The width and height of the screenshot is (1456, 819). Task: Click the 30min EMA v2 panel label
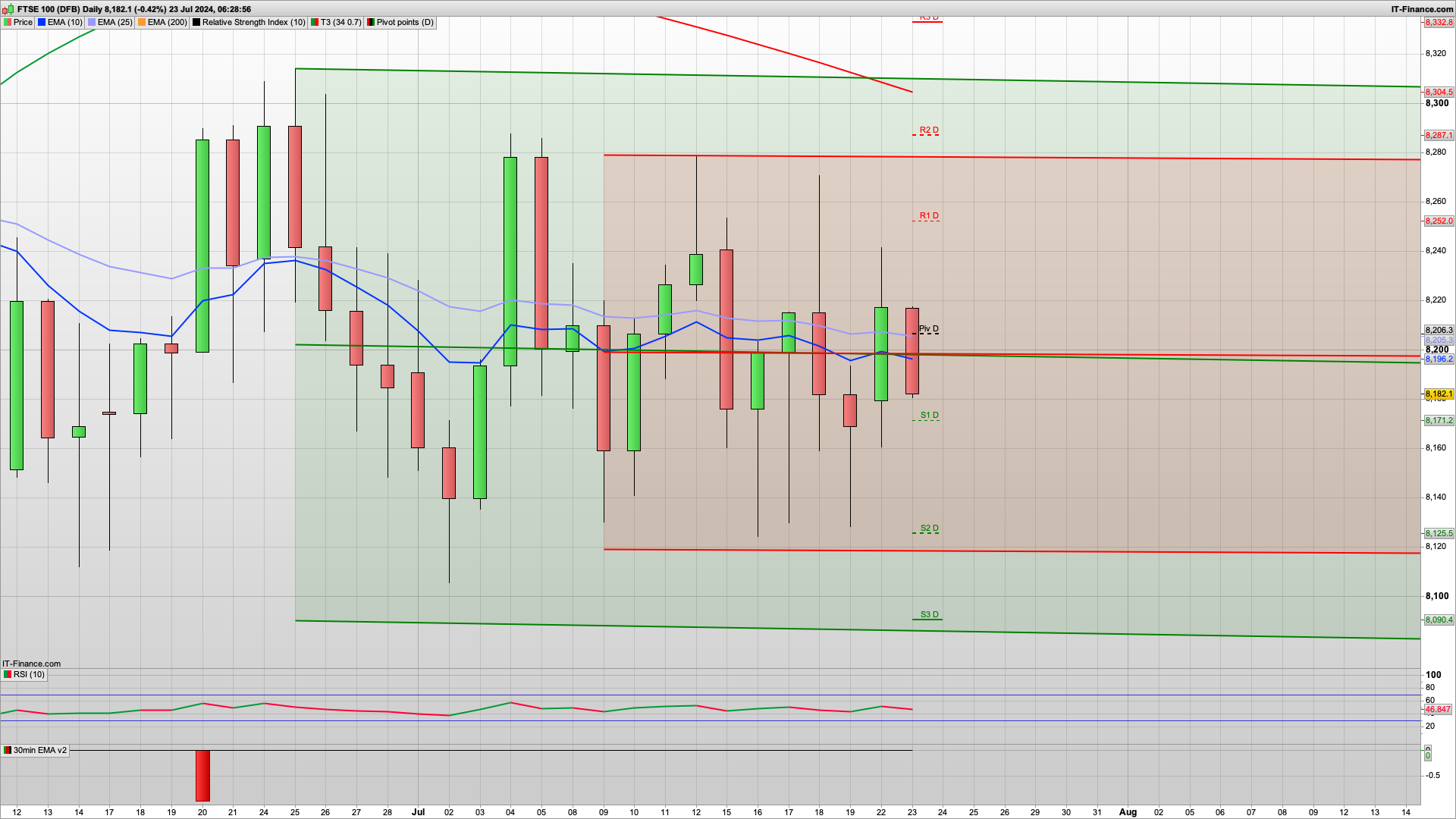[x=35, y=750]
